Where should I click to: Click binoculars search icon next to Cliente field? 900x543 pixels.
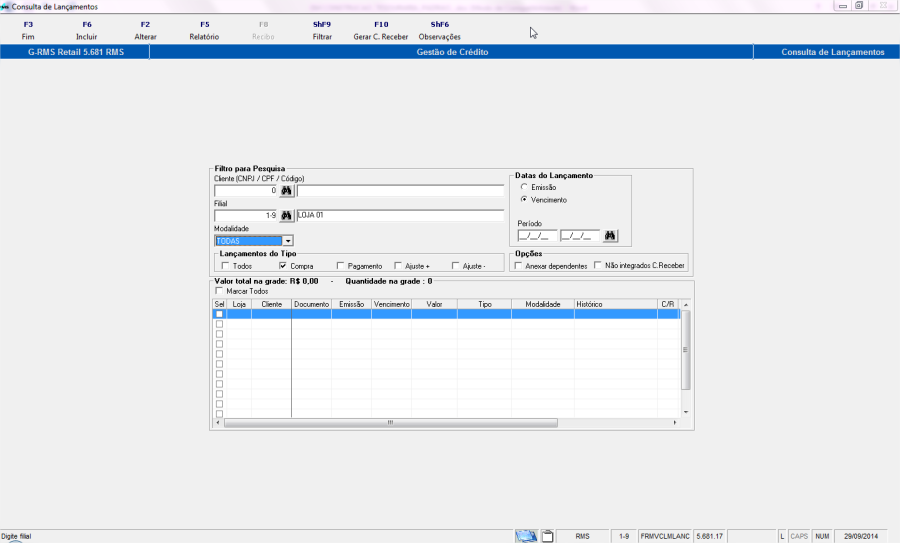point(286,191)
